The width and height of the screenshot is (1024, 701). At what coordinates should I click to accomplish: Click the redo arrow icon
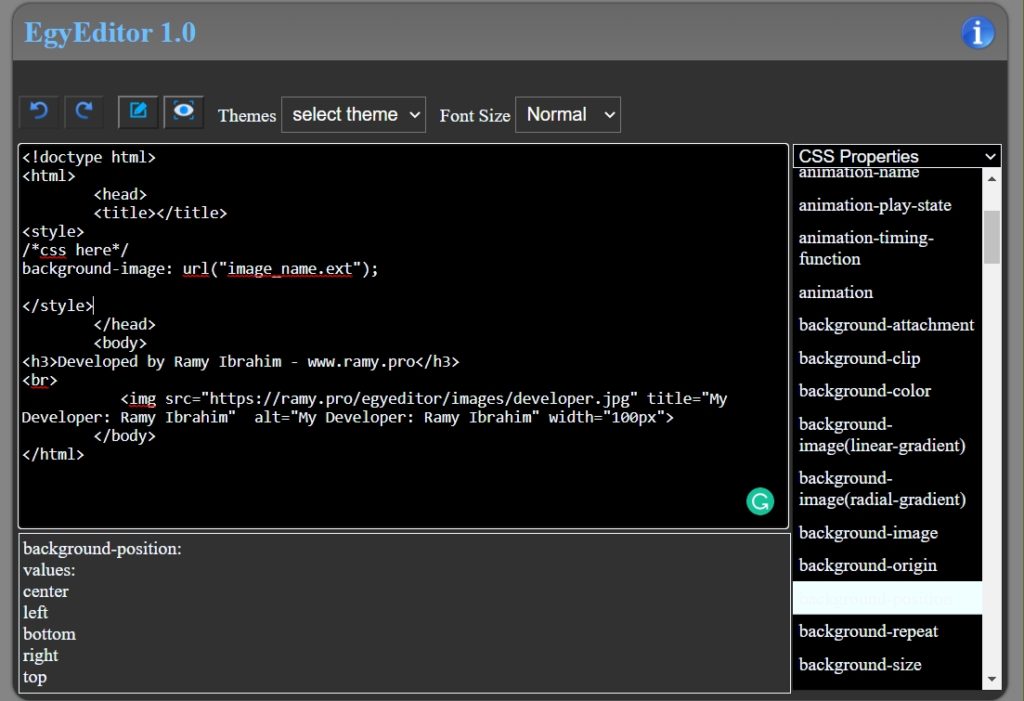coord(84,112)
